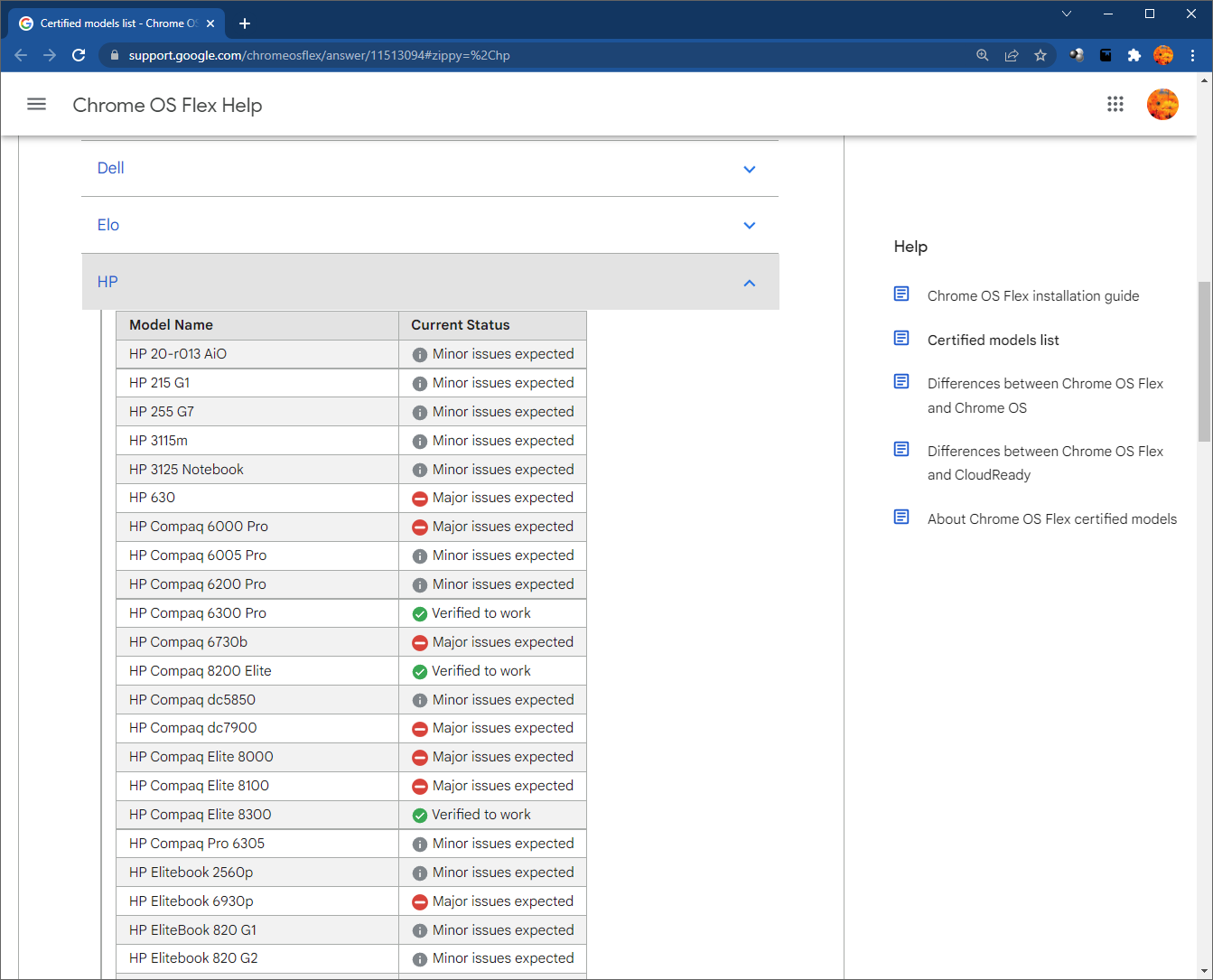
Task: Click the black square extension icon
Action: pyautogui.click(x=1106, y=55)
